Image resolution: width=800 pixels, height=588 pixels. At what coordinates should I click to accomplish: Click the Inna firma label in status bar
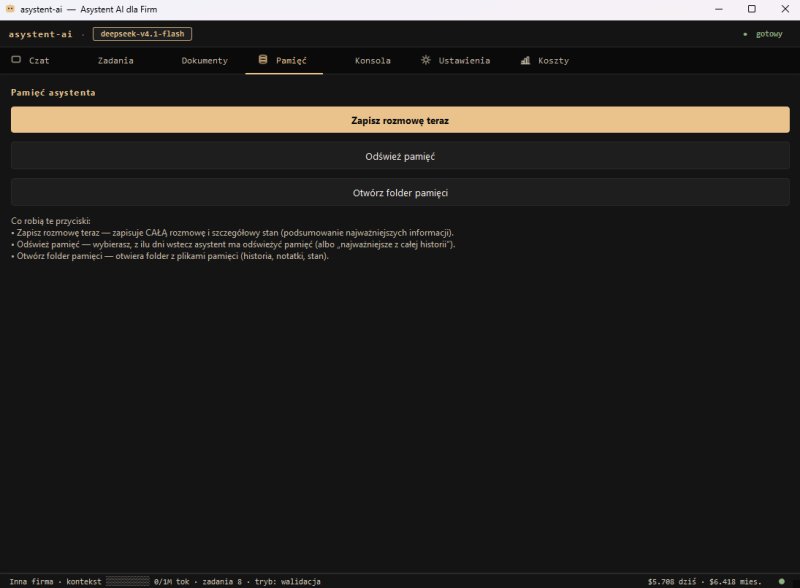(31, 581)
